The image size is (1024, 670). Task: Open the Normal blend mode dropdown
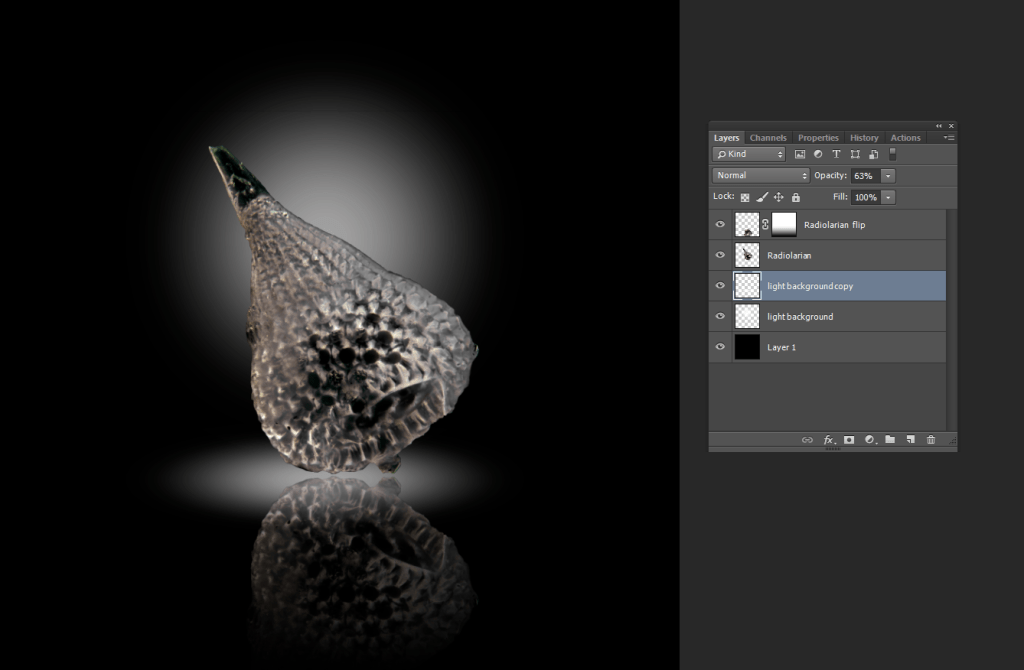[x=761, y=176]
